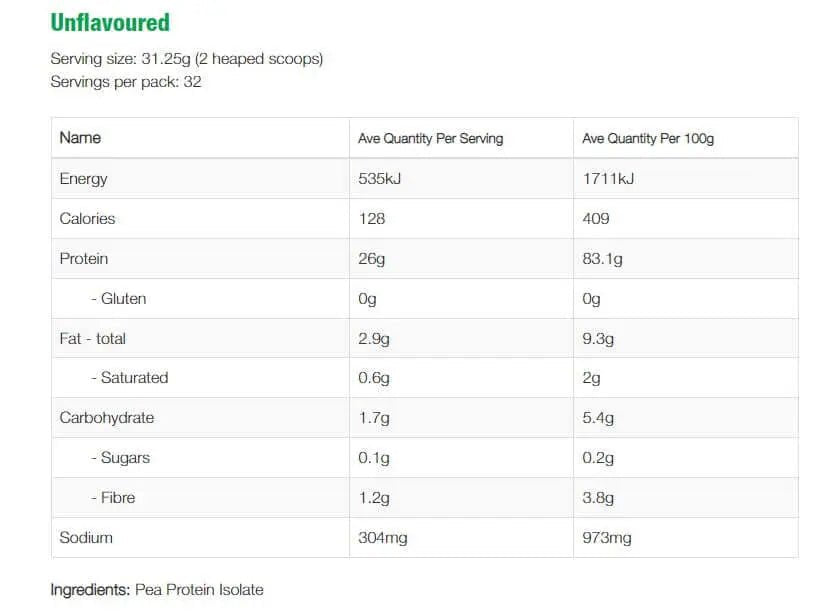The height and width of the screenshot is (613, 821).
Task: Click the 973mg sodium value
Action: click(x=607, y=538)
